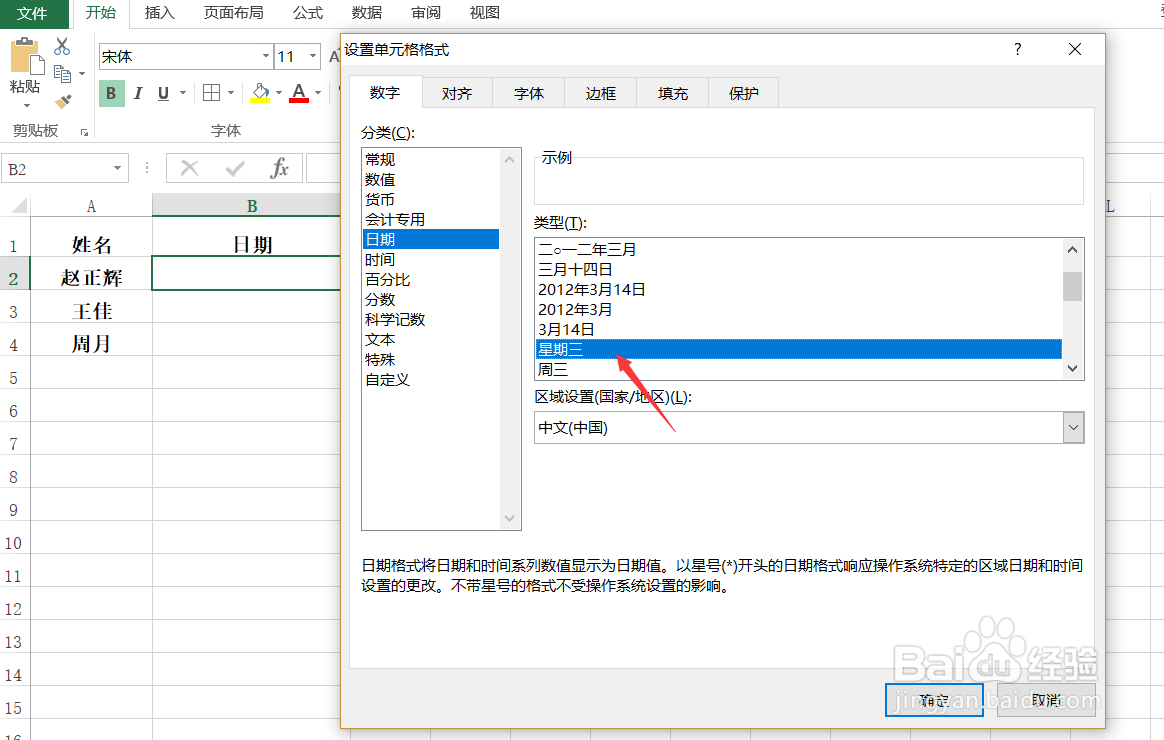Select 百分比 in the category list

[431, 280]
